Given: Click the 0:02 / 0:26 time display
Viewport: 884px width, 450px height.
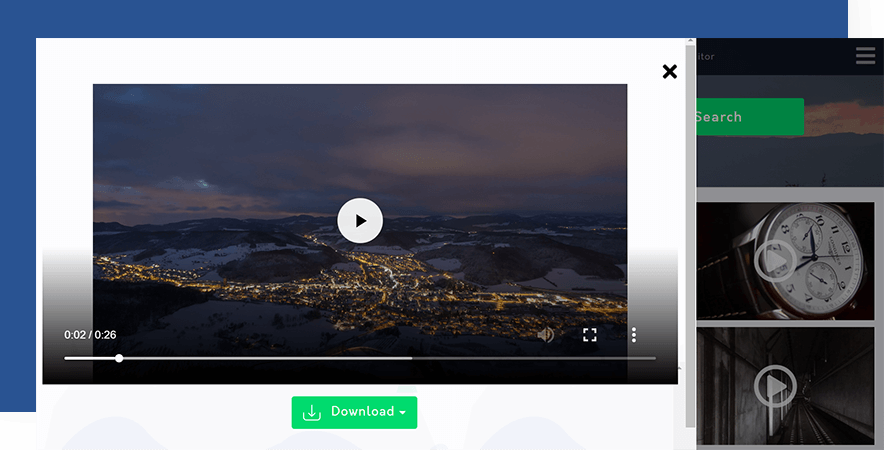Looking at the screenshot, I should (x=90, y=335).
